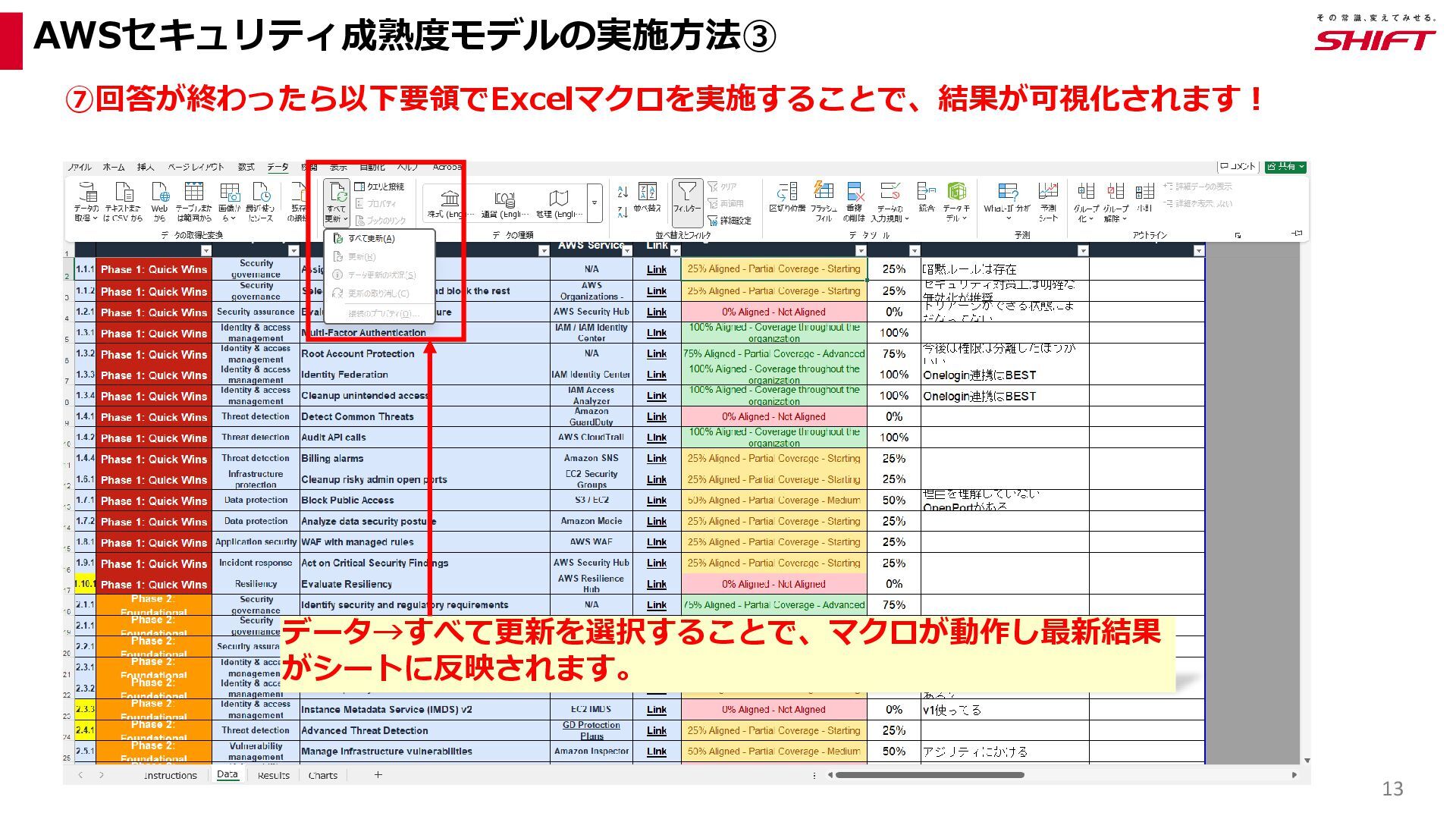Screen dimensions: 1456x819
Task: Collapse the ribbon using pin icon
Action: [1297, 234]
